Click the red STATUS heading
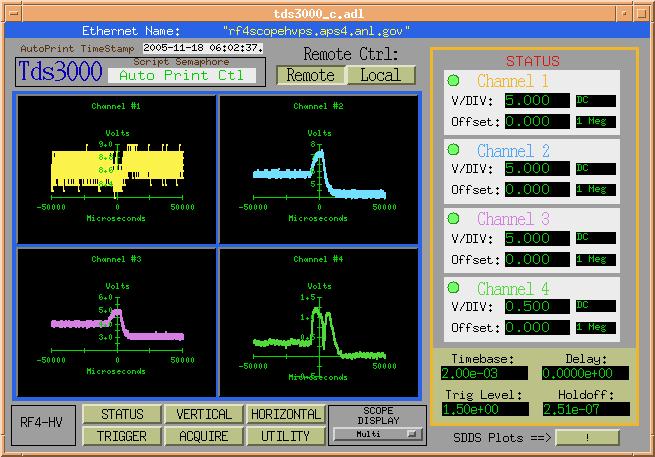The height and width of the screenshot is (457, 655). pos(533,61)
